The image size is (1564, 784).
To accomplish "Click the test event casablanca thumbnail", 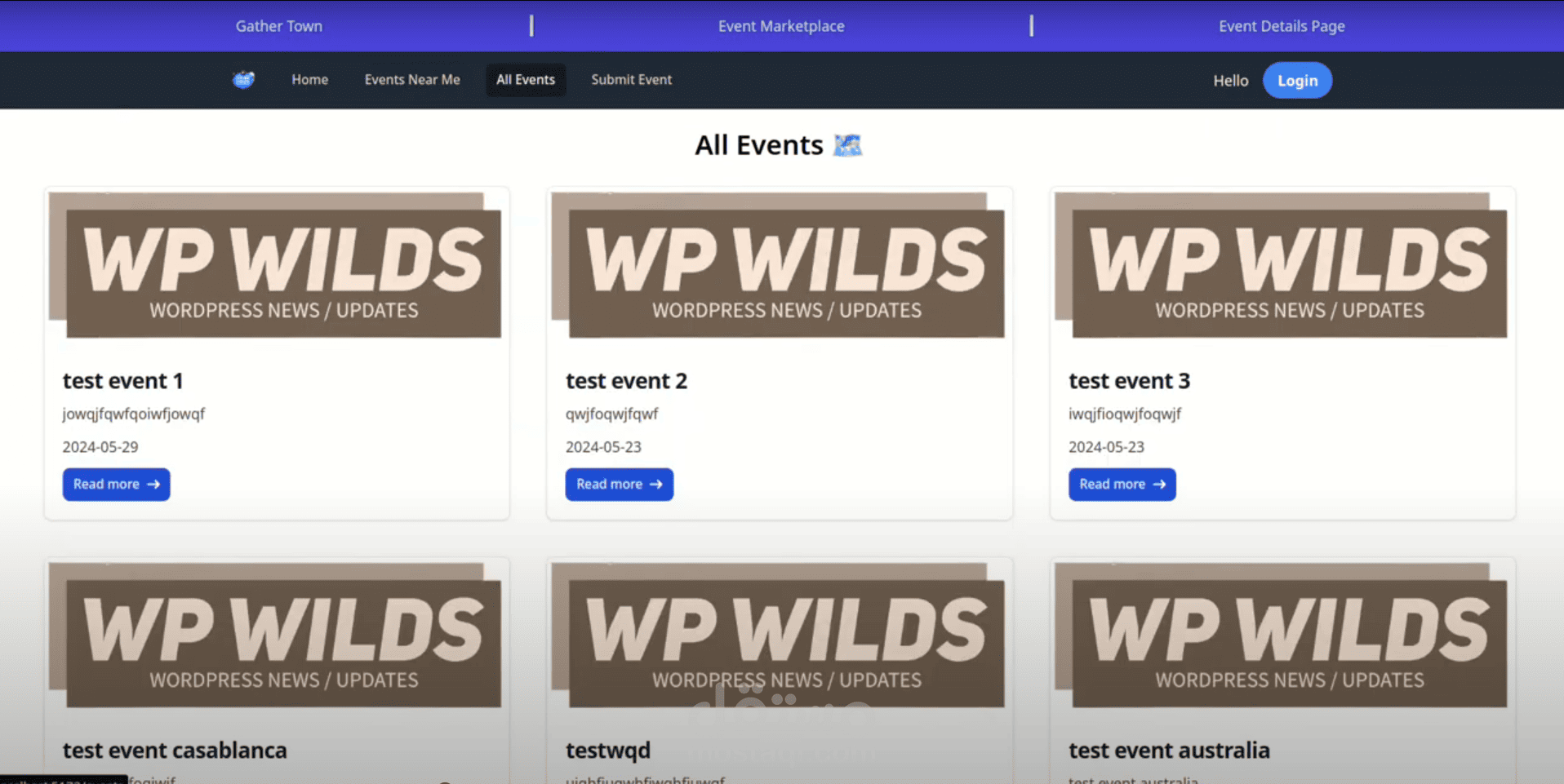I will tap(275, 635).
